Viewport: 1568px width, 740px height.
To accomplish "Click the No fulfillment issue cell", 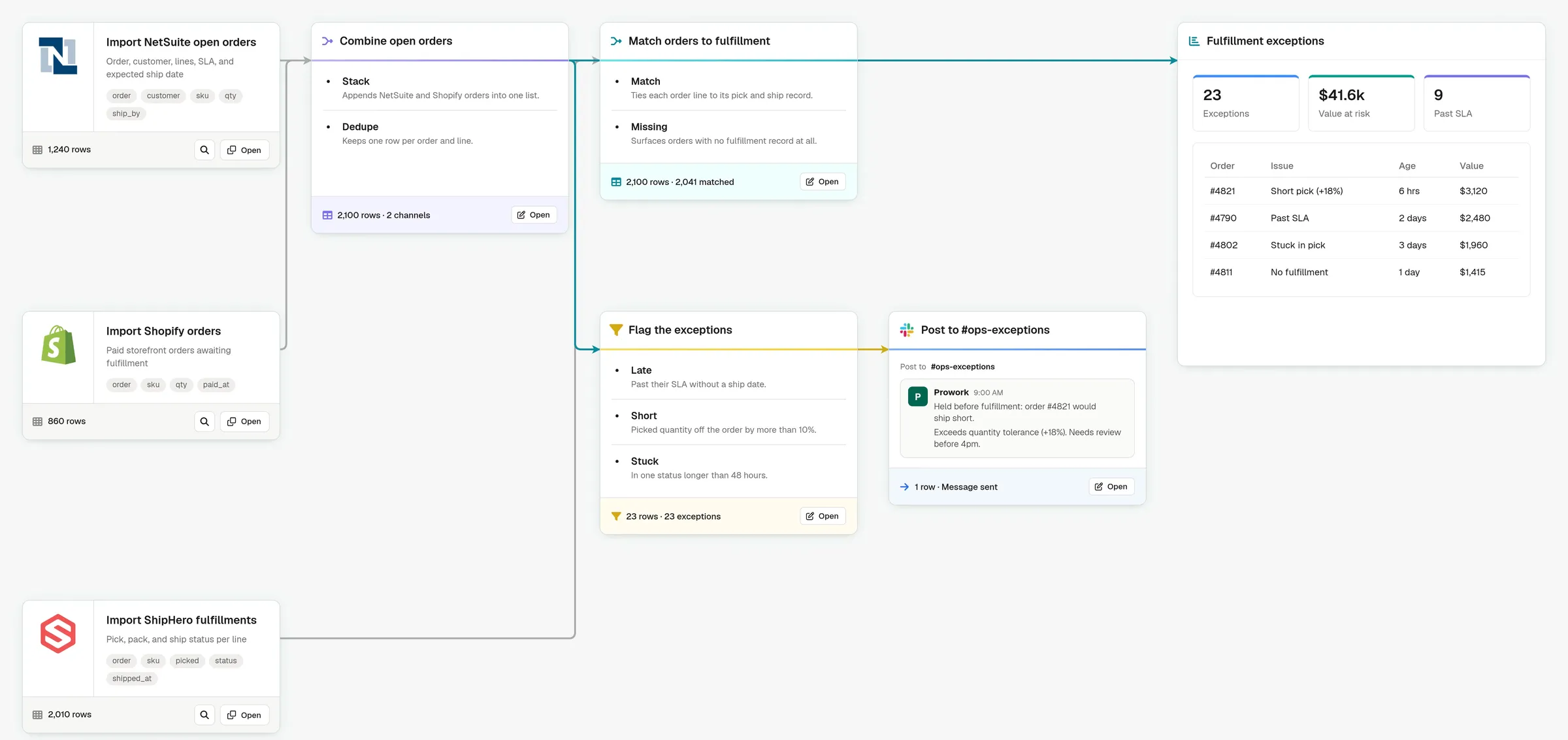I will point(1299,272).
